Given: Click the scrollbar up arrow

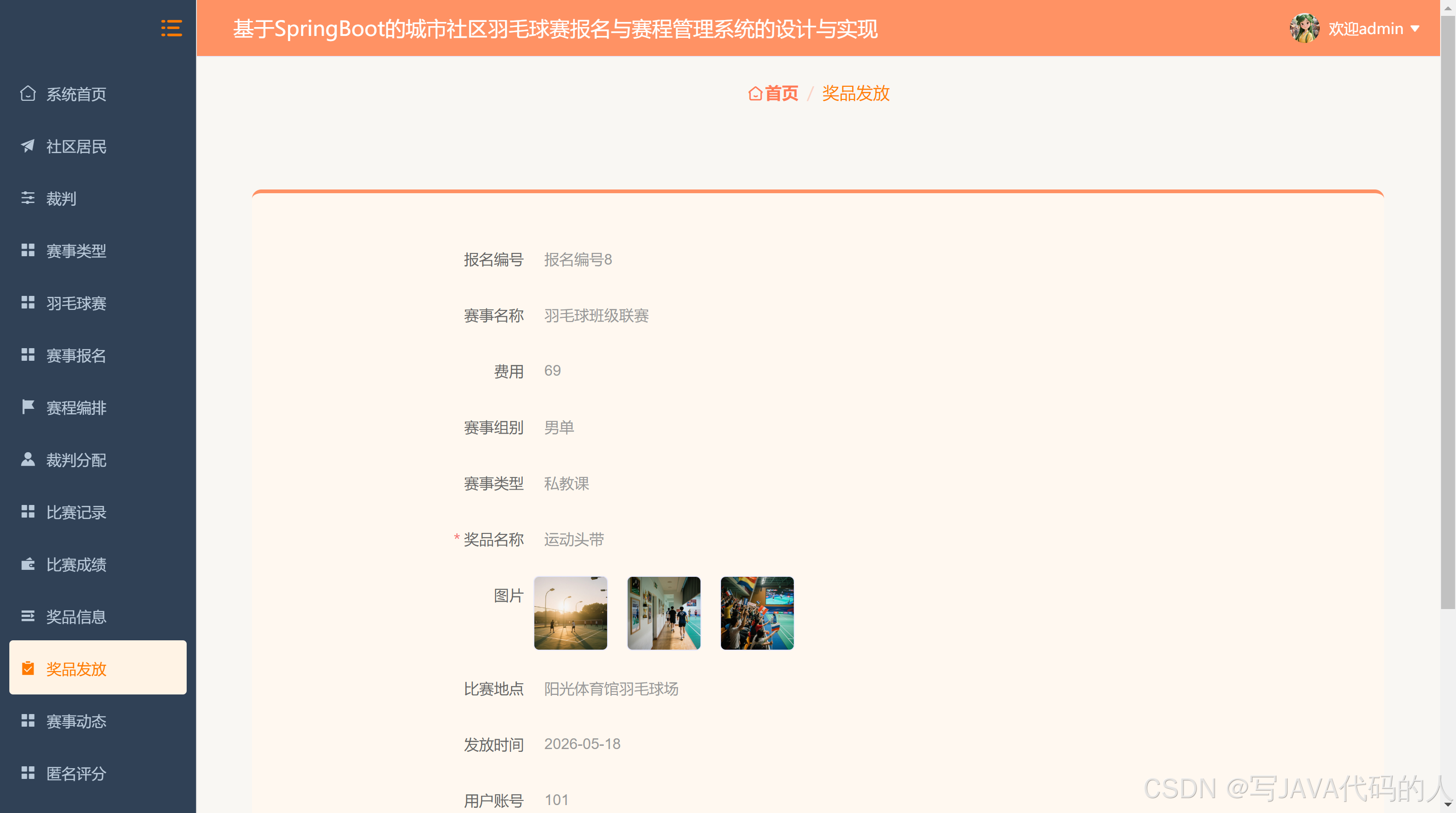Looking at the screenshot, I should [x=1448, y=7].
